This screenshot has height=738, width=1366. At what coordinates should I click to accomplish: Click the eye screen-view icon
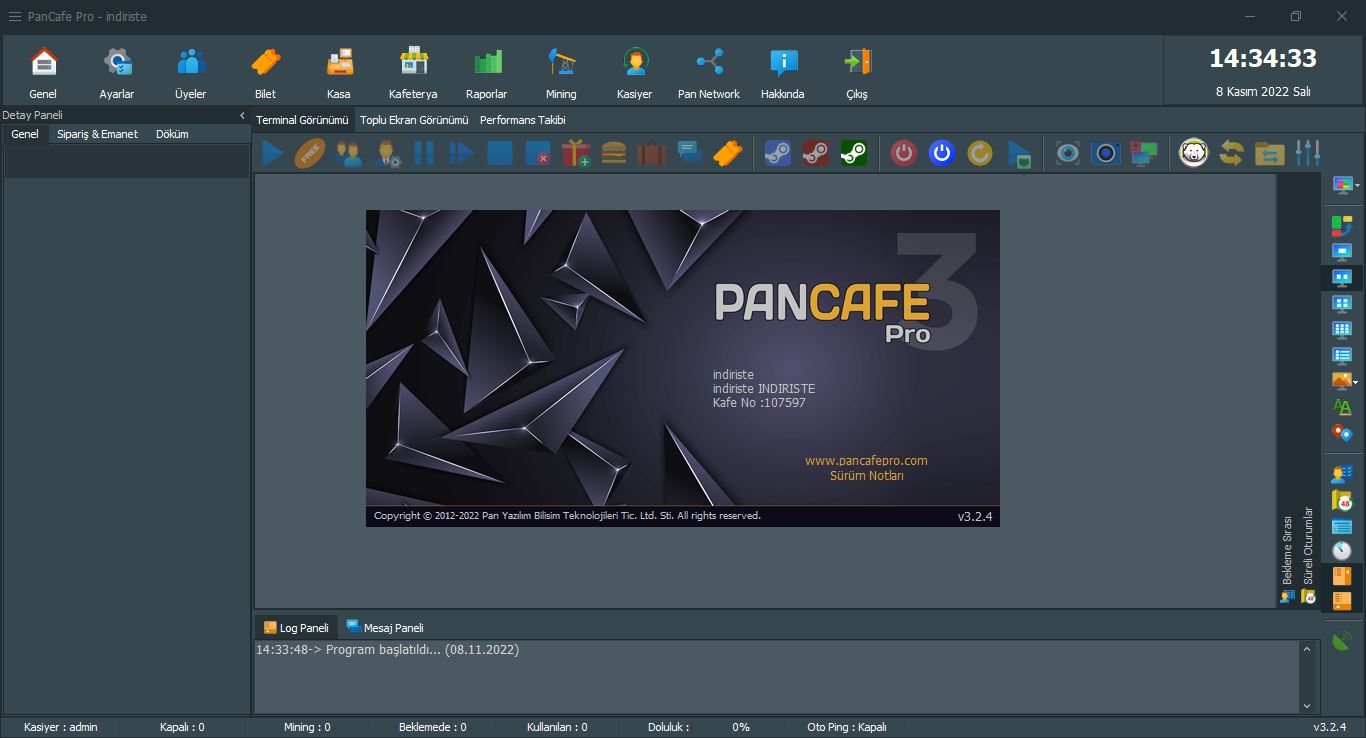(1068, 153)
